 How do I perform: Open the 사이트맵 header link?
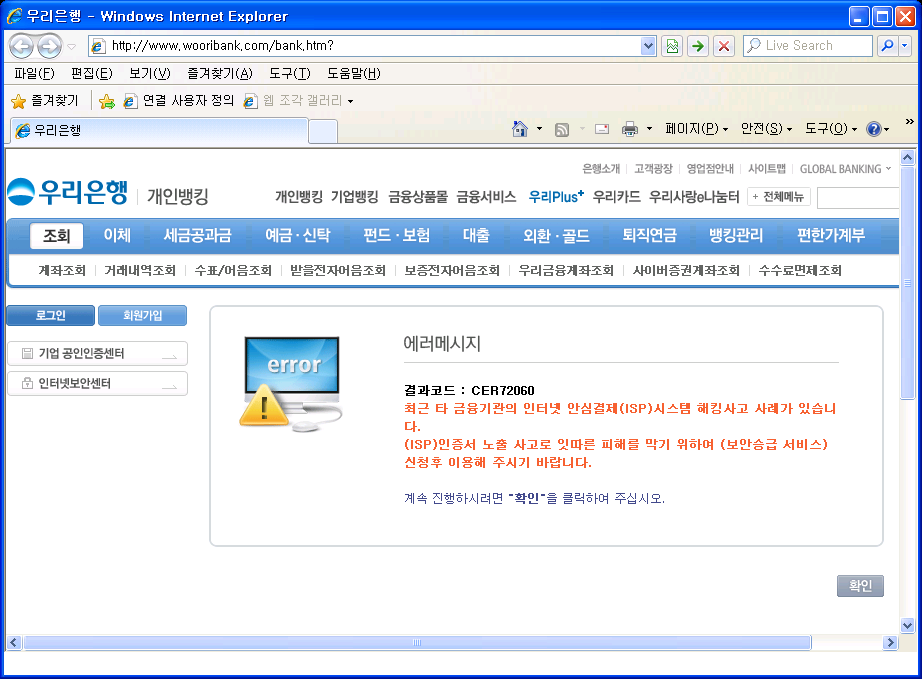pos(767,169)
